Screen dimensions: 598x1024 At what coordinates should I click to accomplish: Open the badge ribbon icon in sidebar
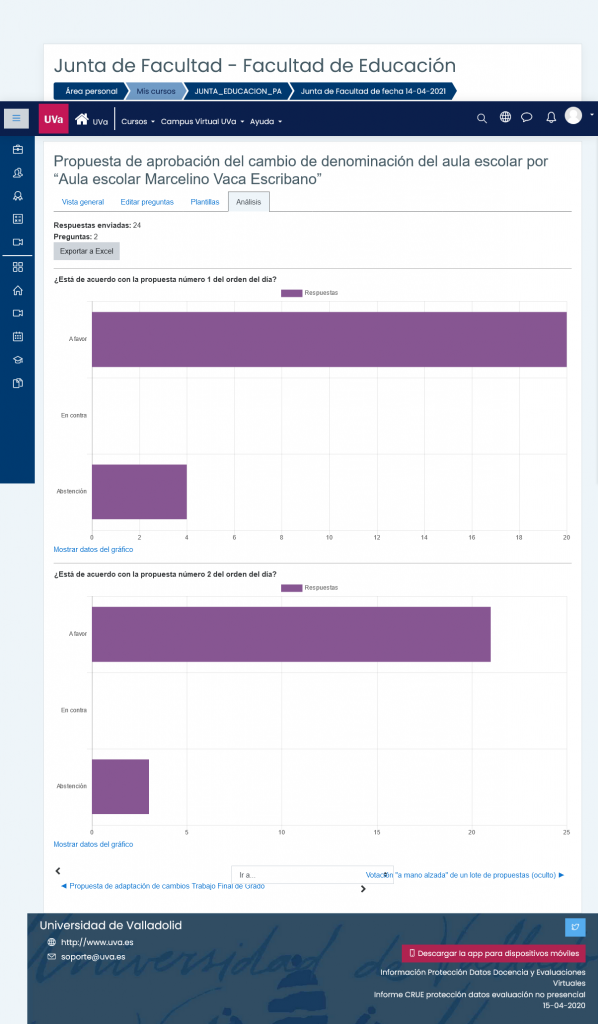[x=18, y=196]
